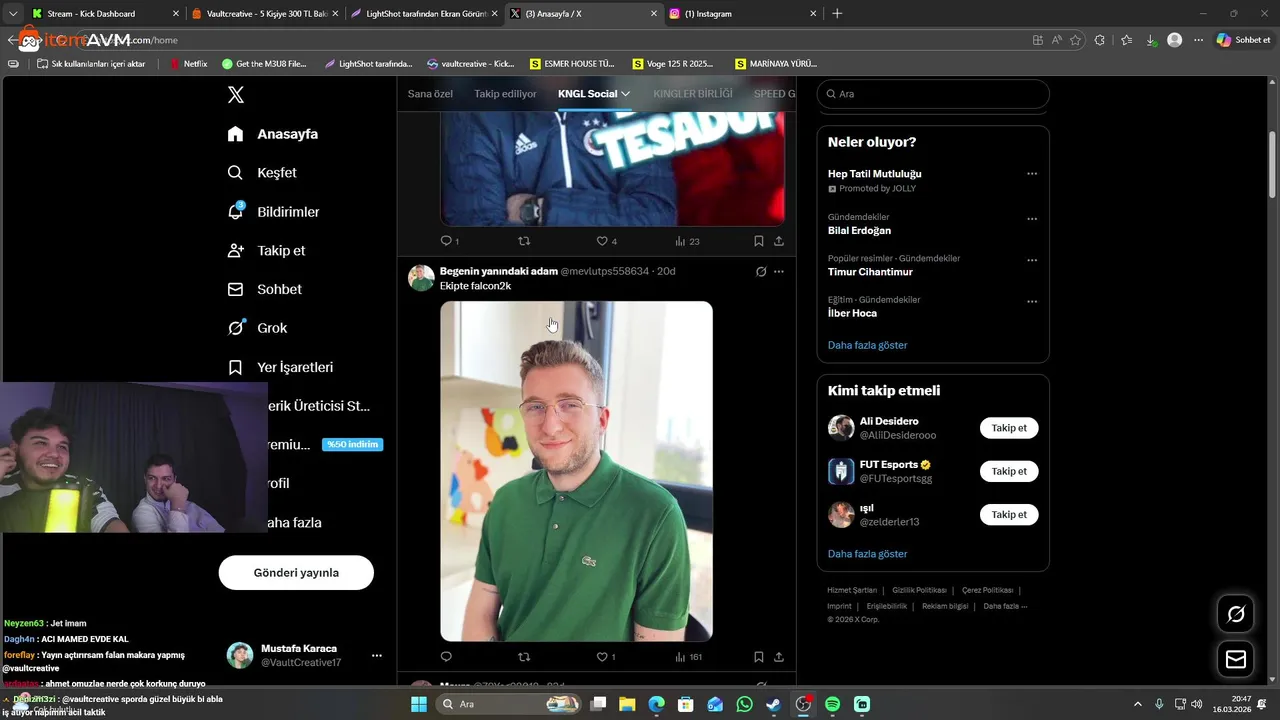
Task: Click the X logo in sidebar
Action: 235,95
